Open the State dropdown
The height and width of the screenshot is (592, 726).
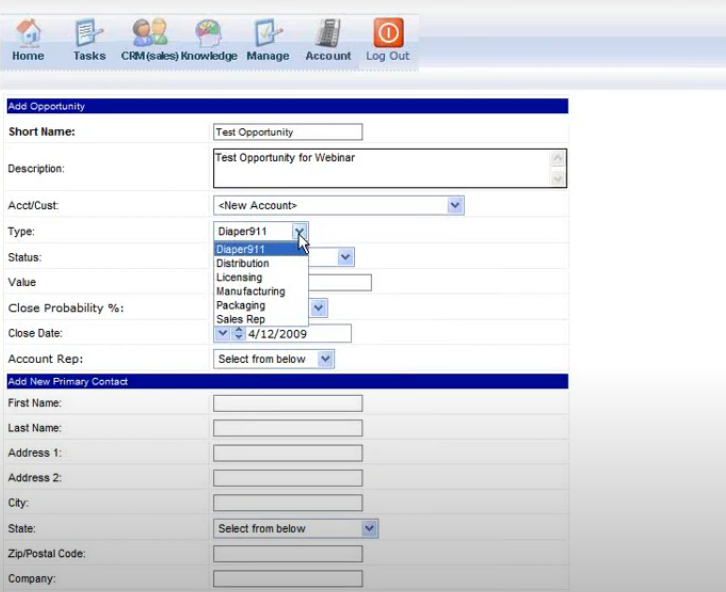pos(295,528)
